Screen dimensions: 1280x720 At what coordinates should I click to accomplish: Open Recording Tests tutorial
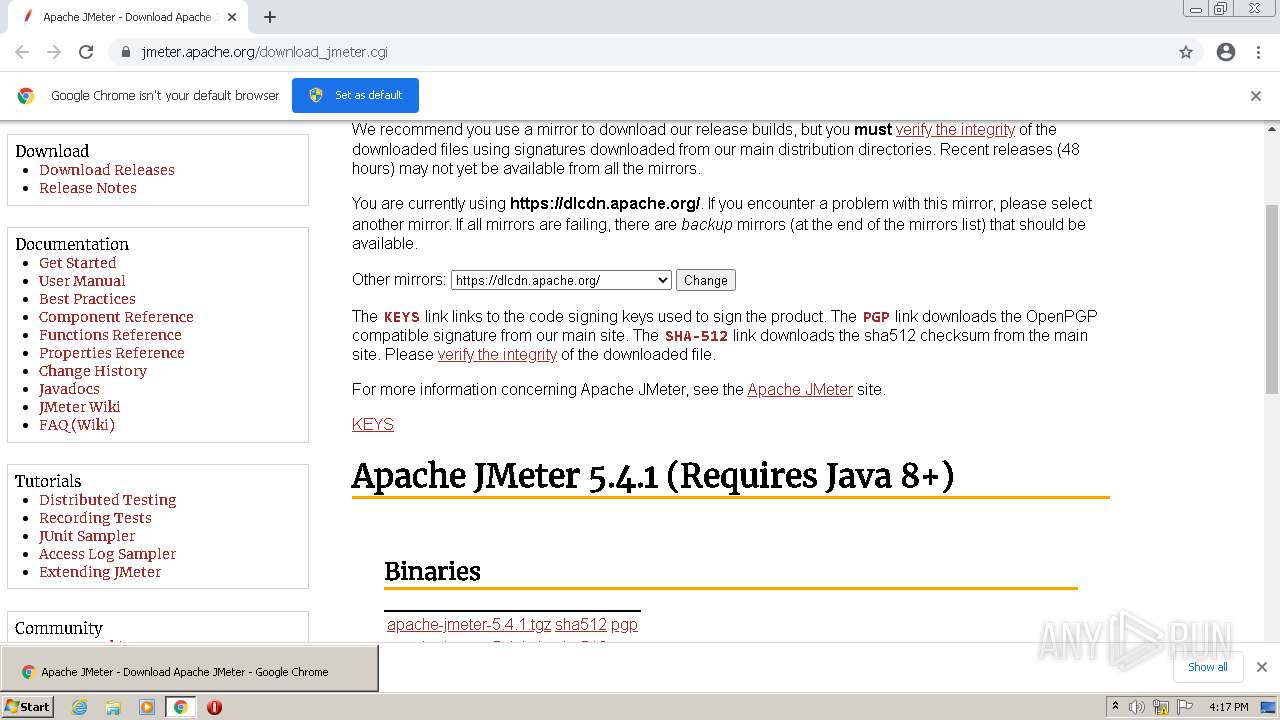[95, 518]
